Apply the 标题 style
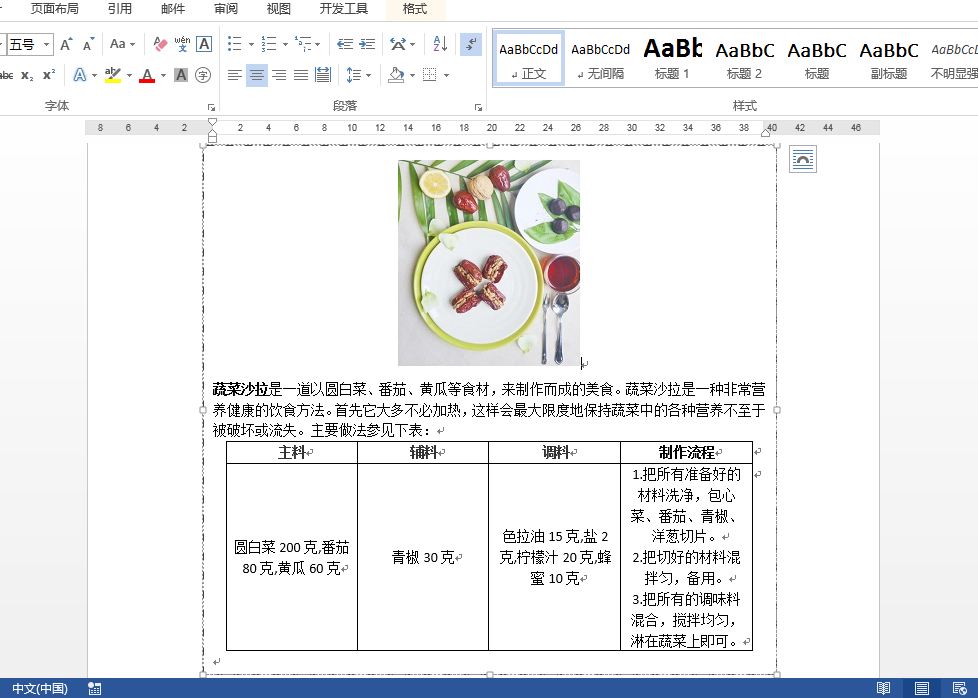This screenshot has height=698, width=978. 816,57
